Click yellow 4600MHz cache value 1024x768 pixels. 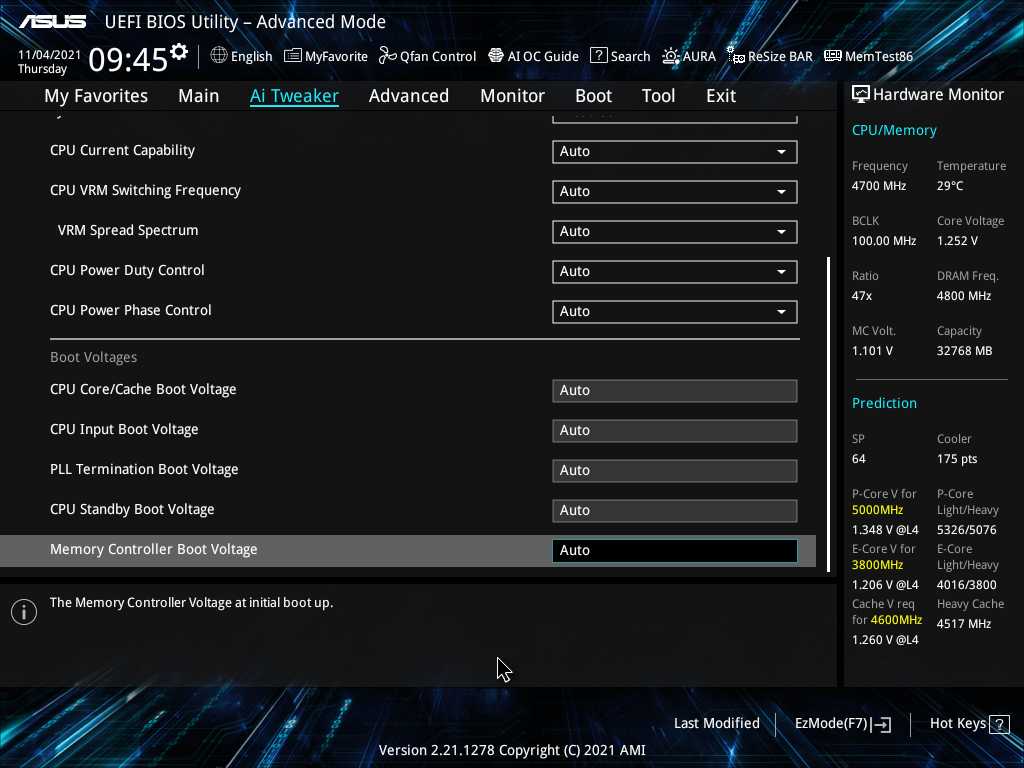pyautogui.click(x=896, y=620)
